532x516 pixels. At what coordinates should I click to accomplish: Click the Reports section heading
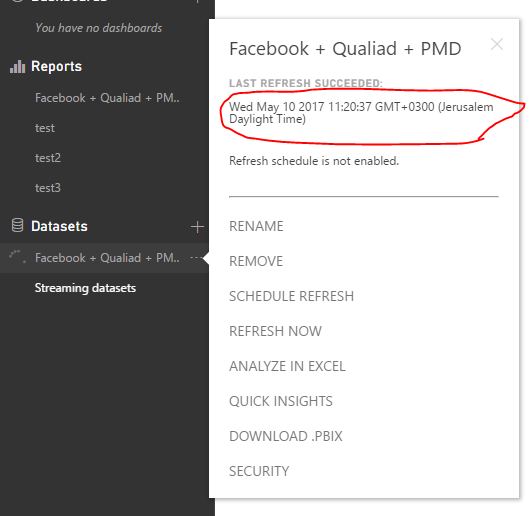click(x=56, y=66)
